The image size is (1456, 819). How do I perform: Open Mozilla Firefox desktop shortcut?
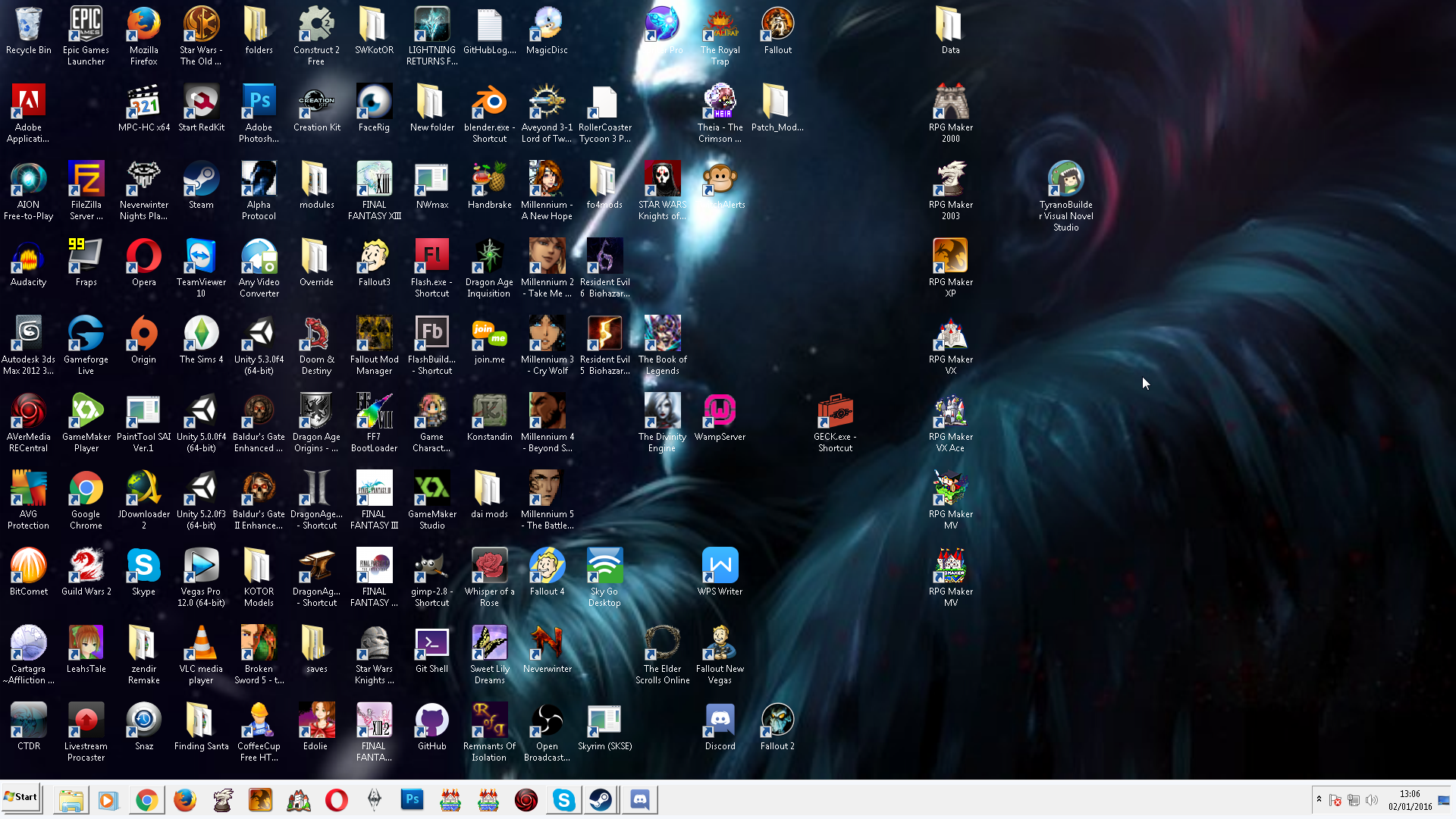pyautogui.click(x=143, y=36)
